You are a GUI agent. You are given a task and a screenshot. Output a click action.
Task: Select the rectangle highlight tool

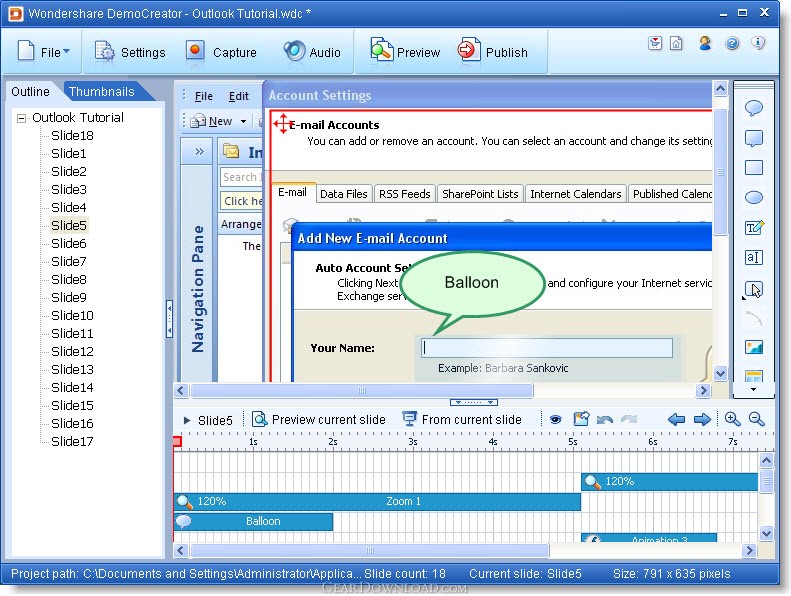(x=754, y=168)
